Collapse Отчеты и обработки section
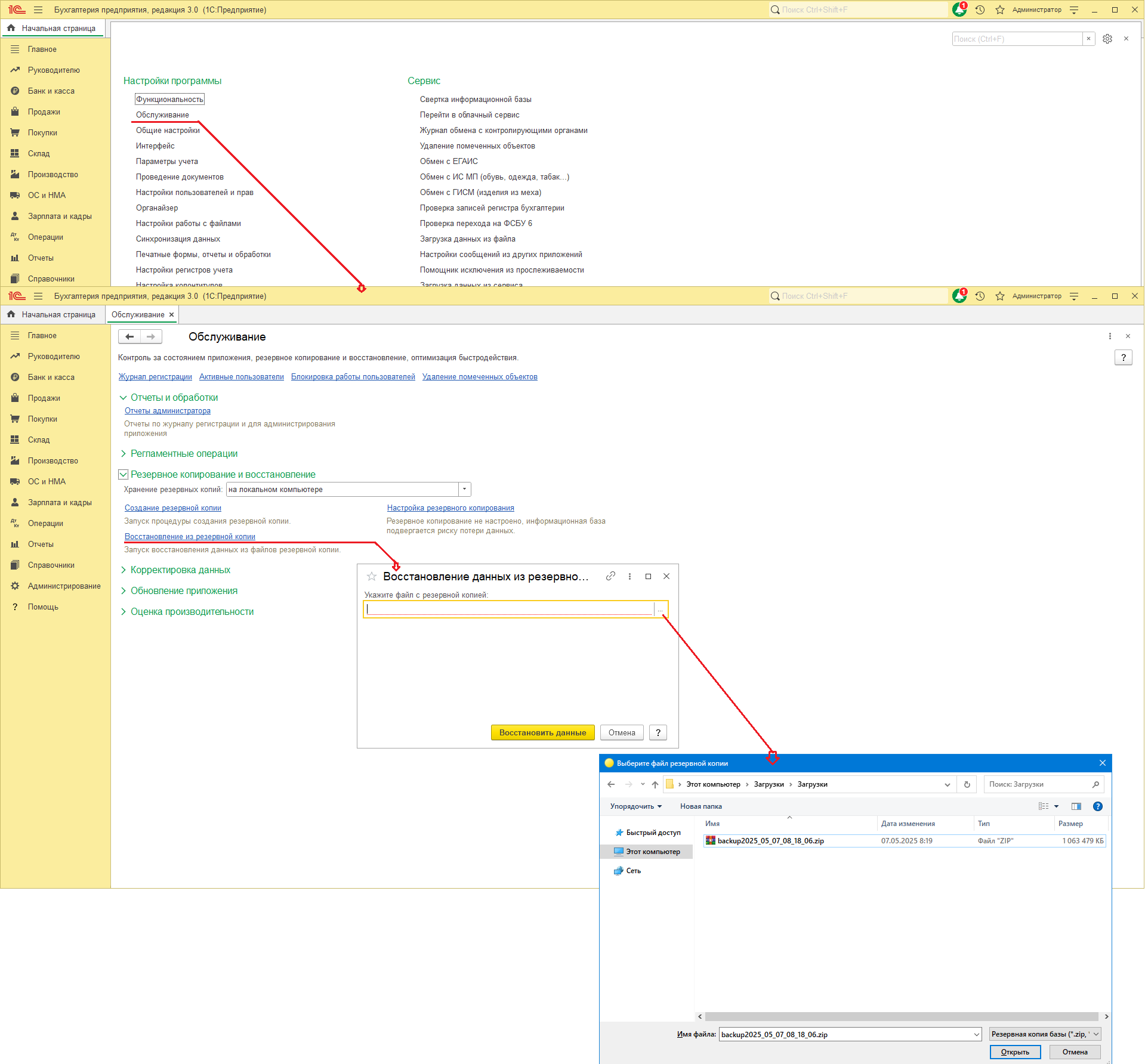 (123, 397)
